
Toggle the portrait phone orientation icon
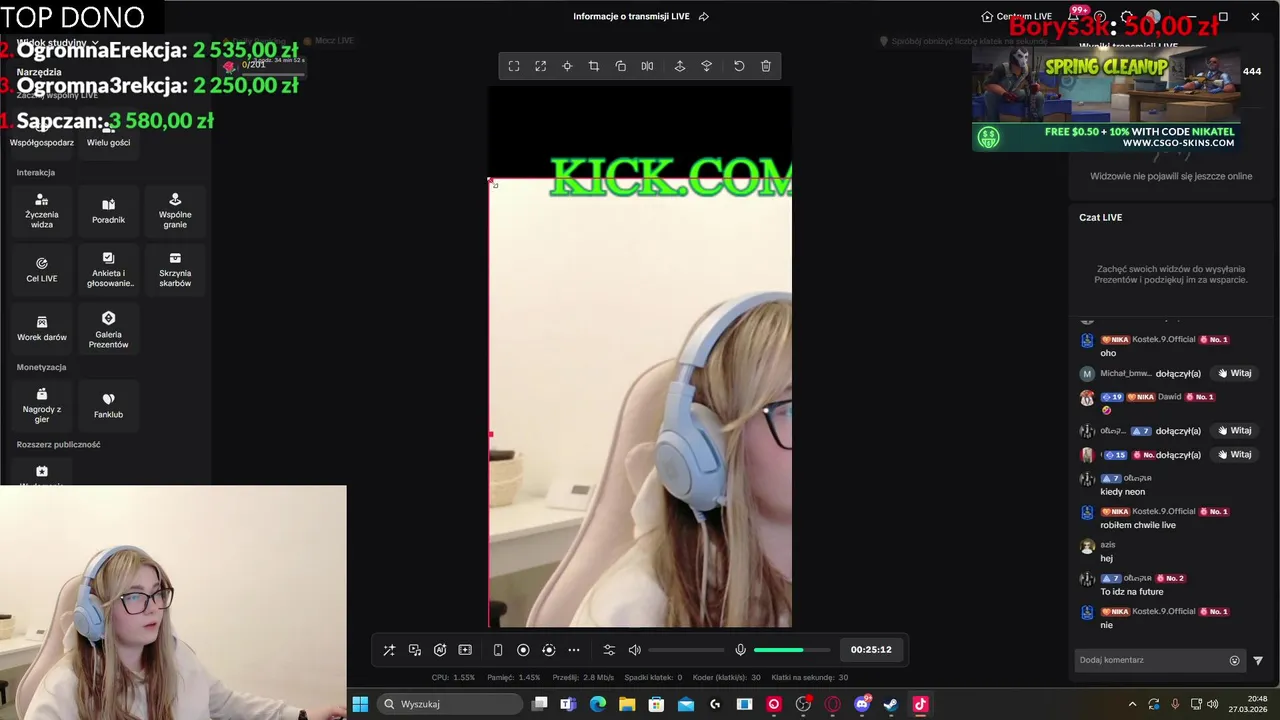498,650
